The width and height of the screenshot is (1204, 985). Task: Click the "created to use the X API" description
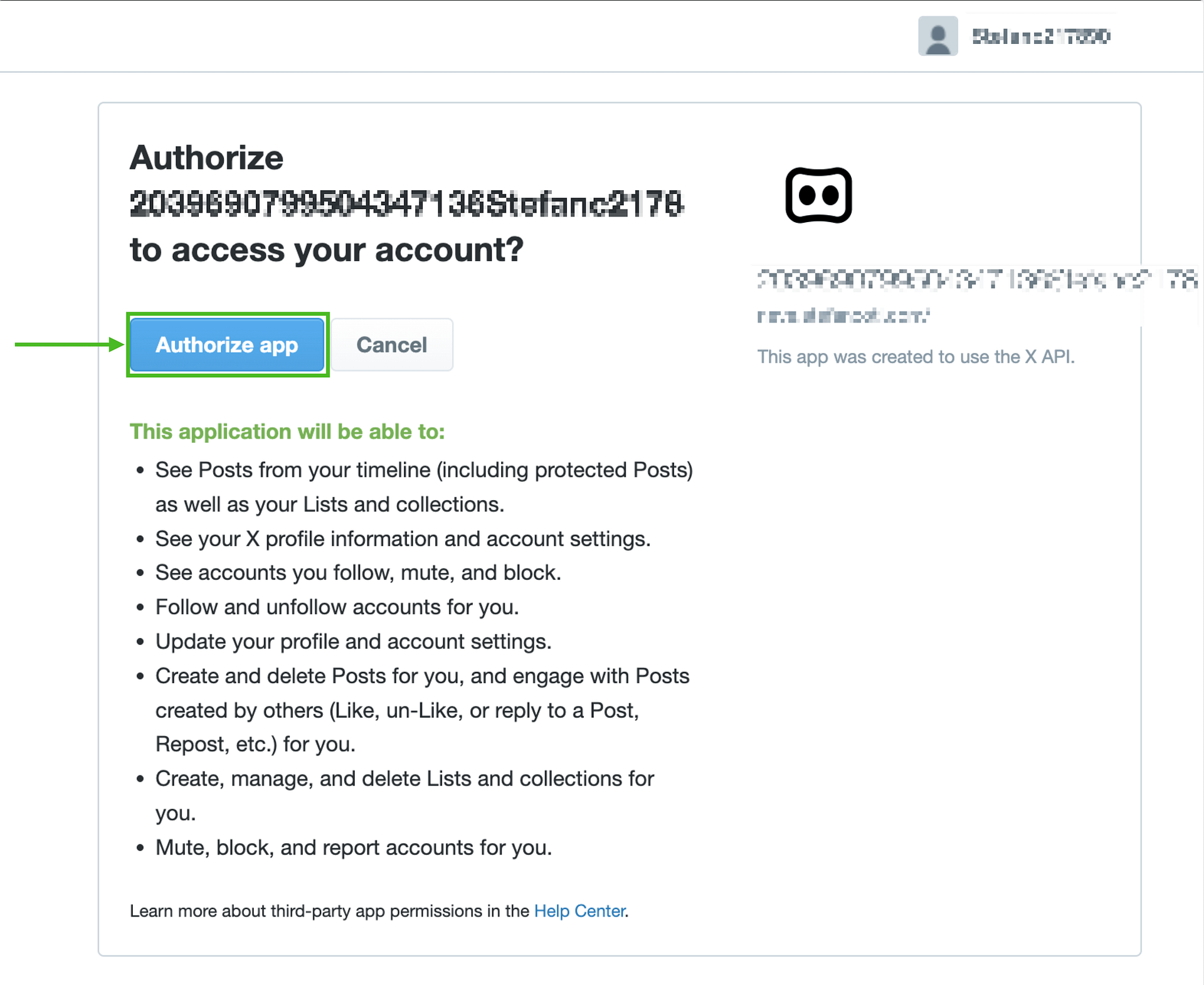pos(916,357)
